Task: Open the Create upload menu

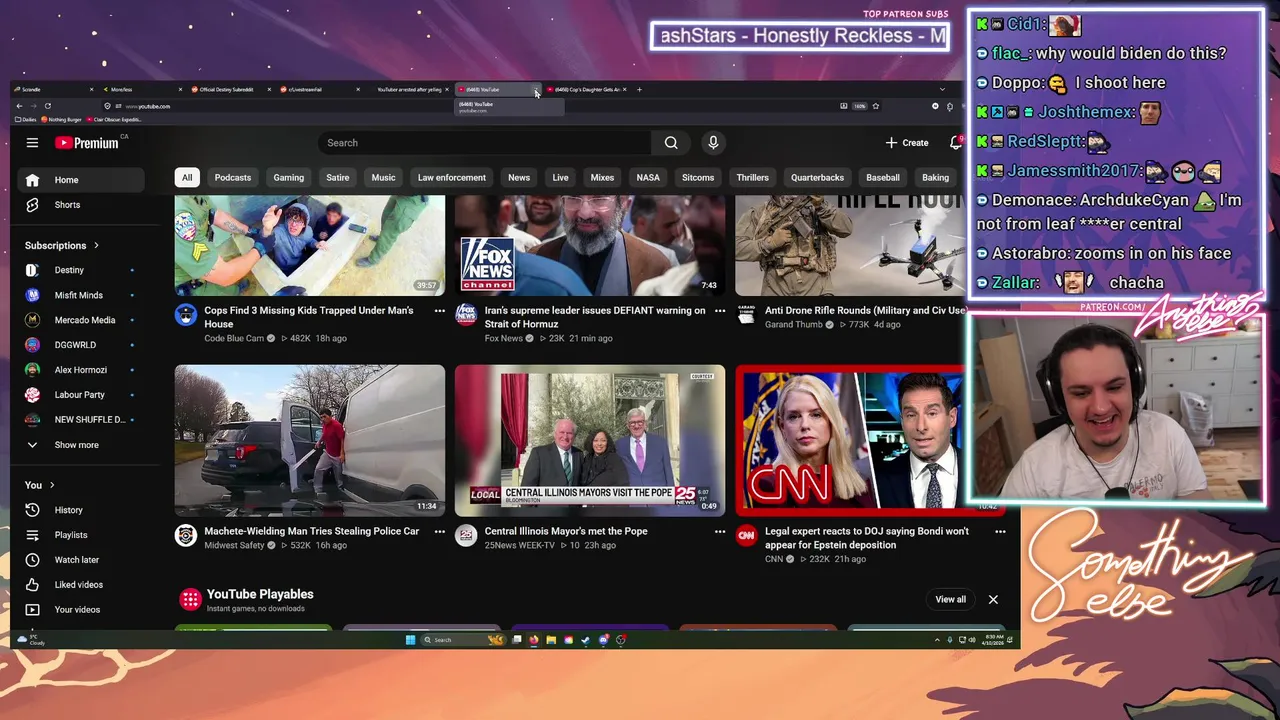Action: click(x=907, y=143)
